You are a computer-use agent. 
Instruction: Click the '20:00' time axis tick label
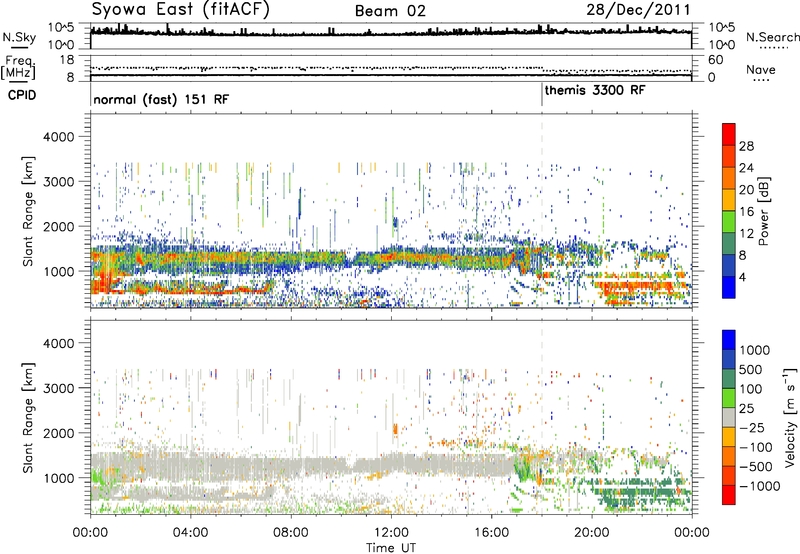[592, 533]
